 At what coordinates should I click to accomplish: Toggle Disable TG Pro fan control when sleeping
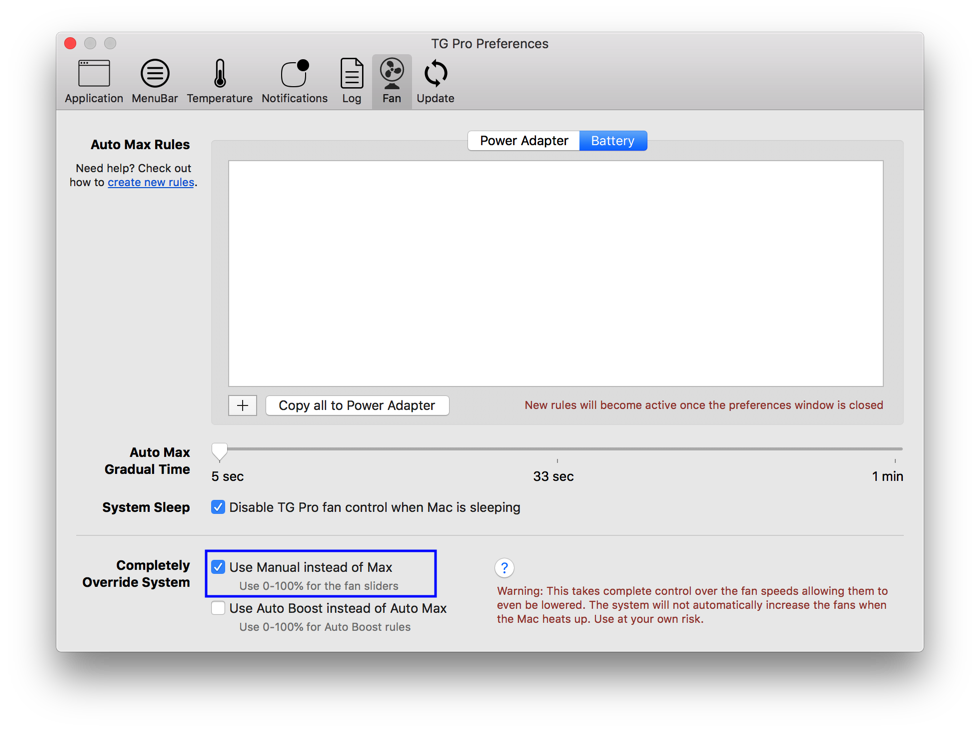pyautogui.click(x=218, y=507)
